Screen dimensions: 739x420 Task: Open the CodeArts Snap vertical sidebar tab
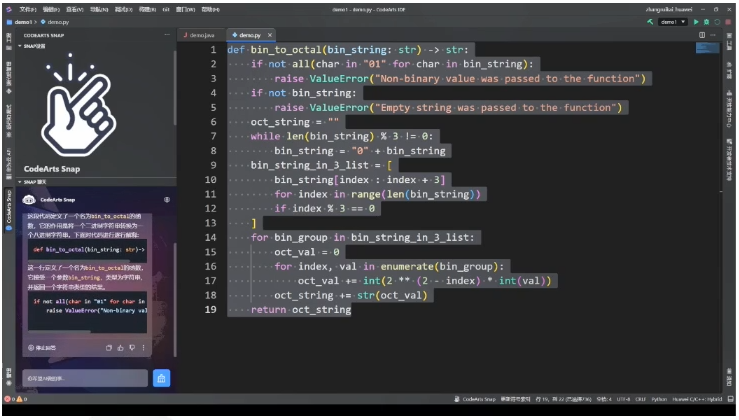point(8,210)
